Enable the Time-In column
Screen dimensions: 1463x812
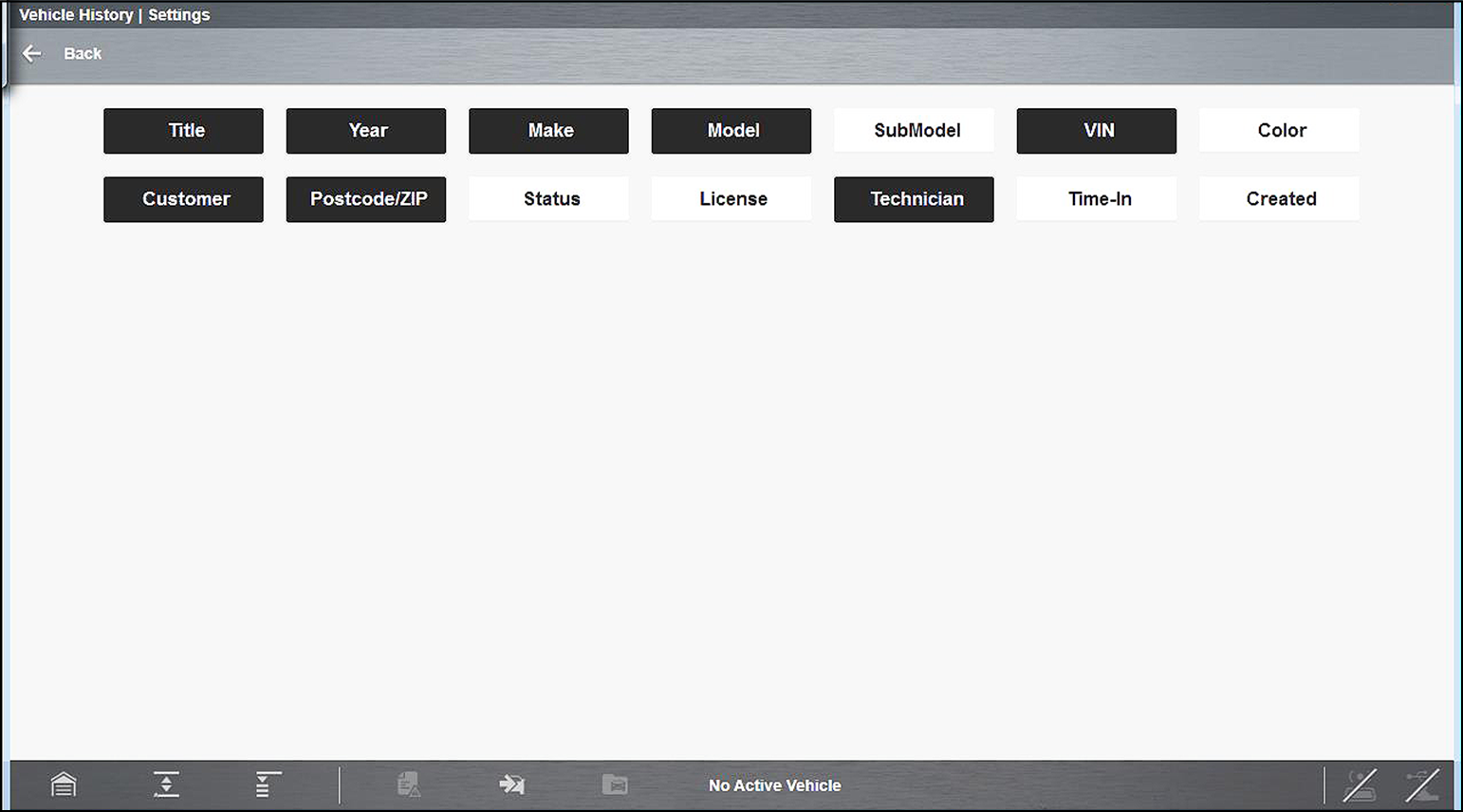pos(1096,199)
